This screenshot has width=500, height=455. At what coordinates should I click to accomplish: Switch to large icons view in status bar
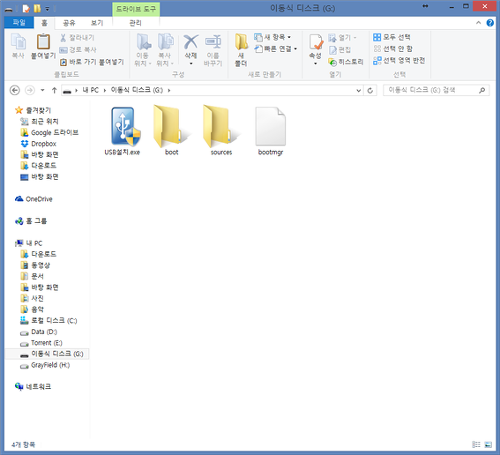click(x=488, y=444)
